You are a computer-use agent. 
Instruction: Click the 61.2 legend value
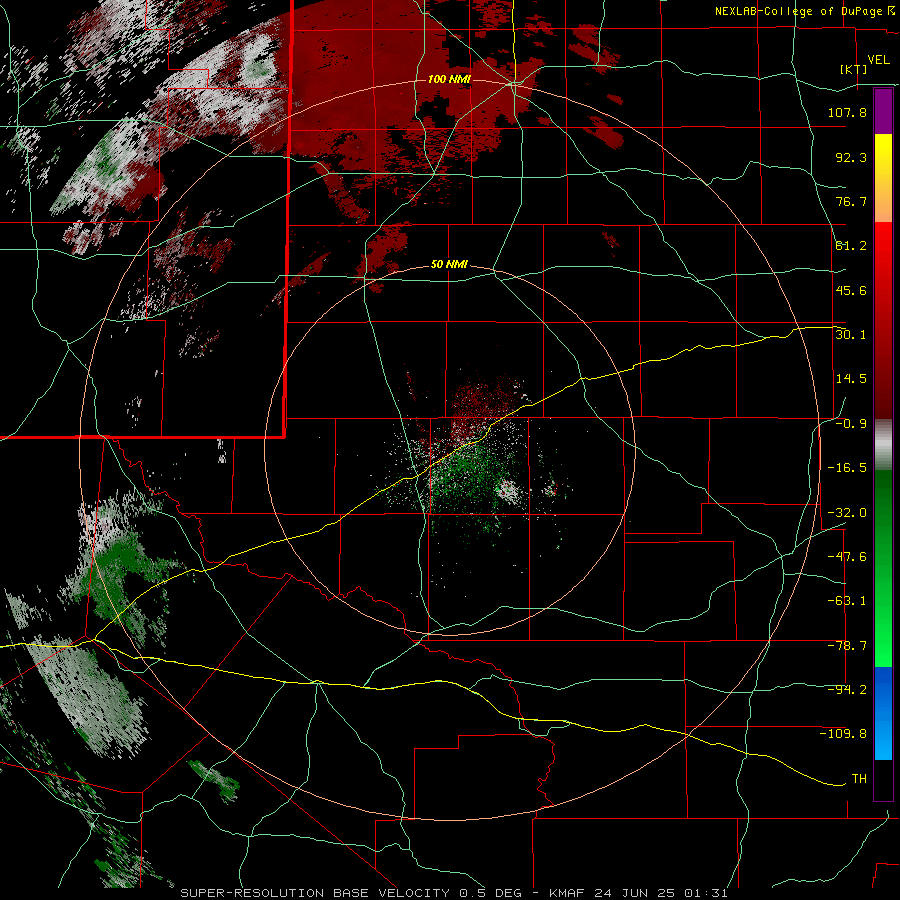click(x=851, y=246)
